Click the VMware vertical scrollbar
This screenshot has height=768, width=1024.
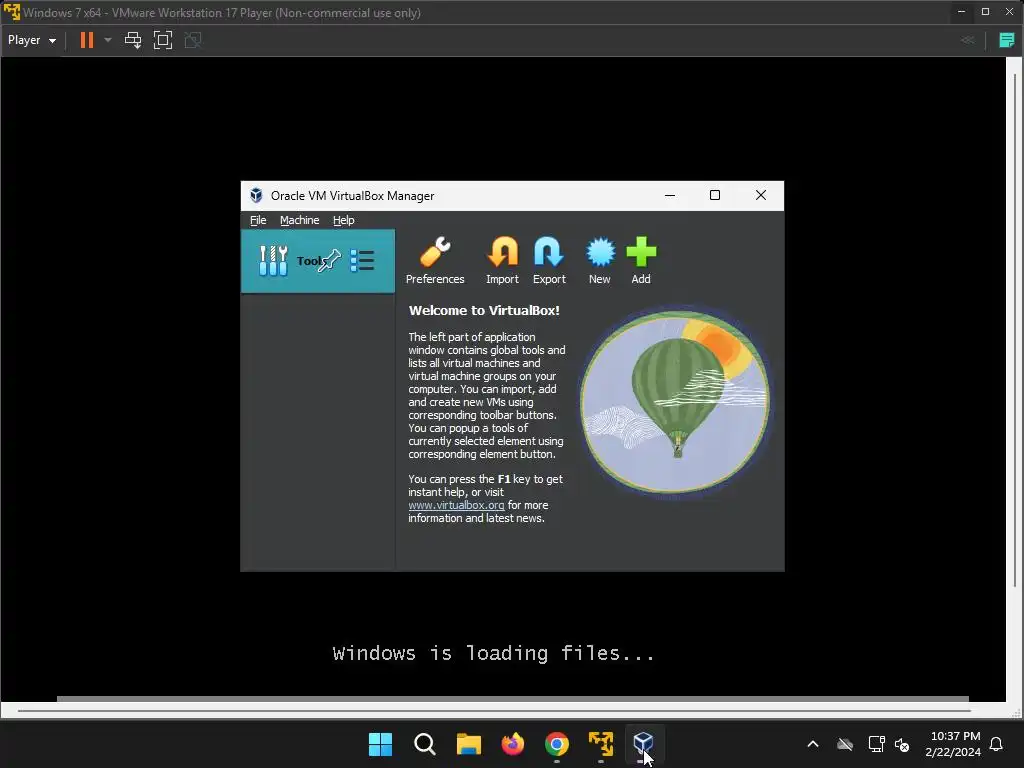(x=1015, y=331)
